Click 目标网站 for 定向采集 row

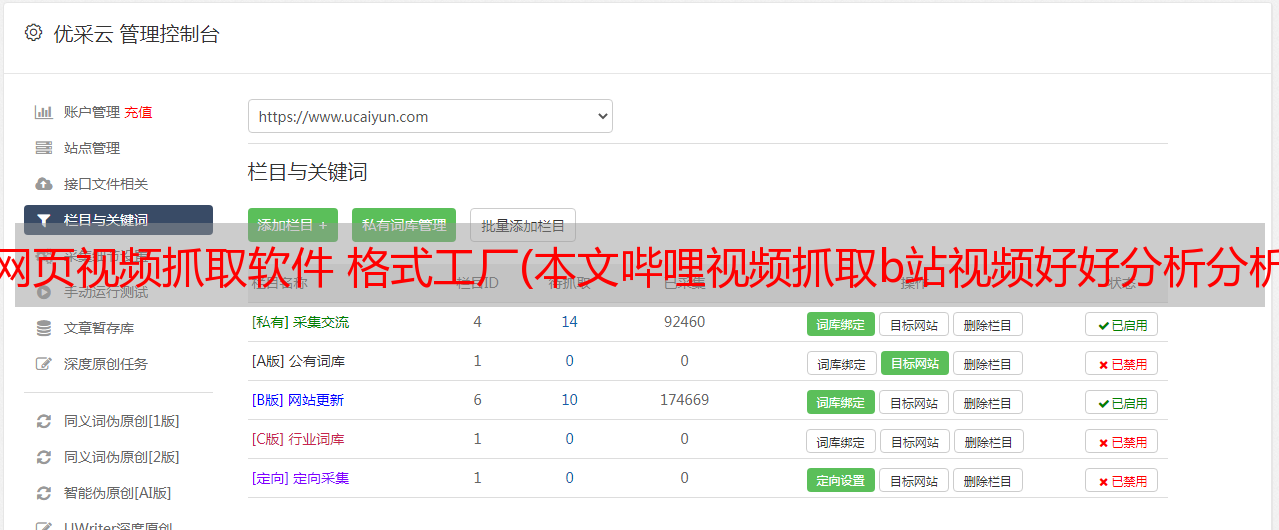[x=914, y=480]
